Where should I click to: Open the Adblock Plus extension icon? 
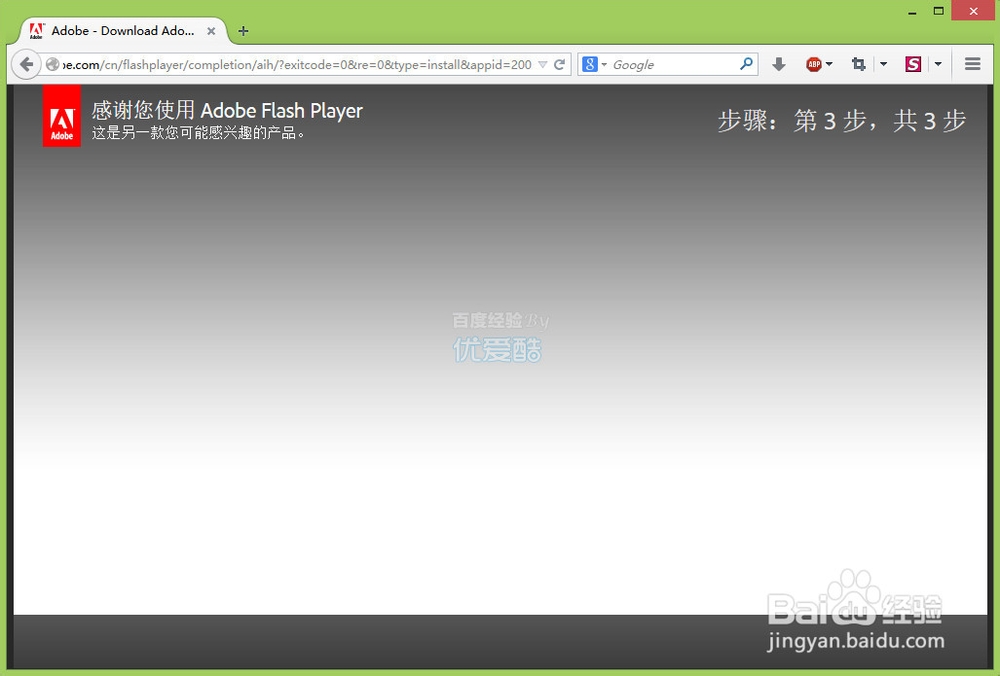pos(814,63)
